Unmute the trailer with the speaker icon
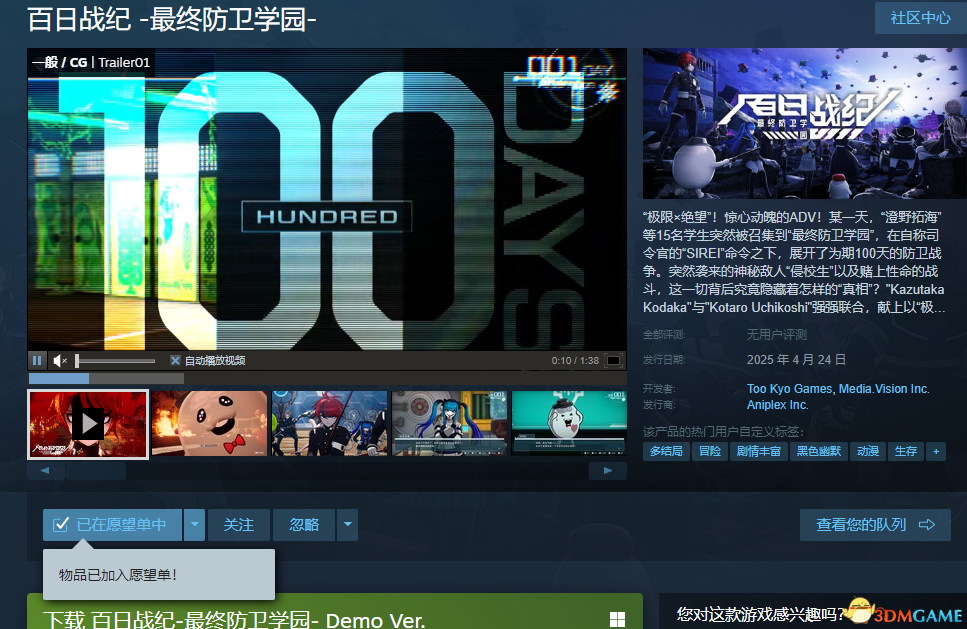Screen dimensions: 967x629 pos(59,361)
